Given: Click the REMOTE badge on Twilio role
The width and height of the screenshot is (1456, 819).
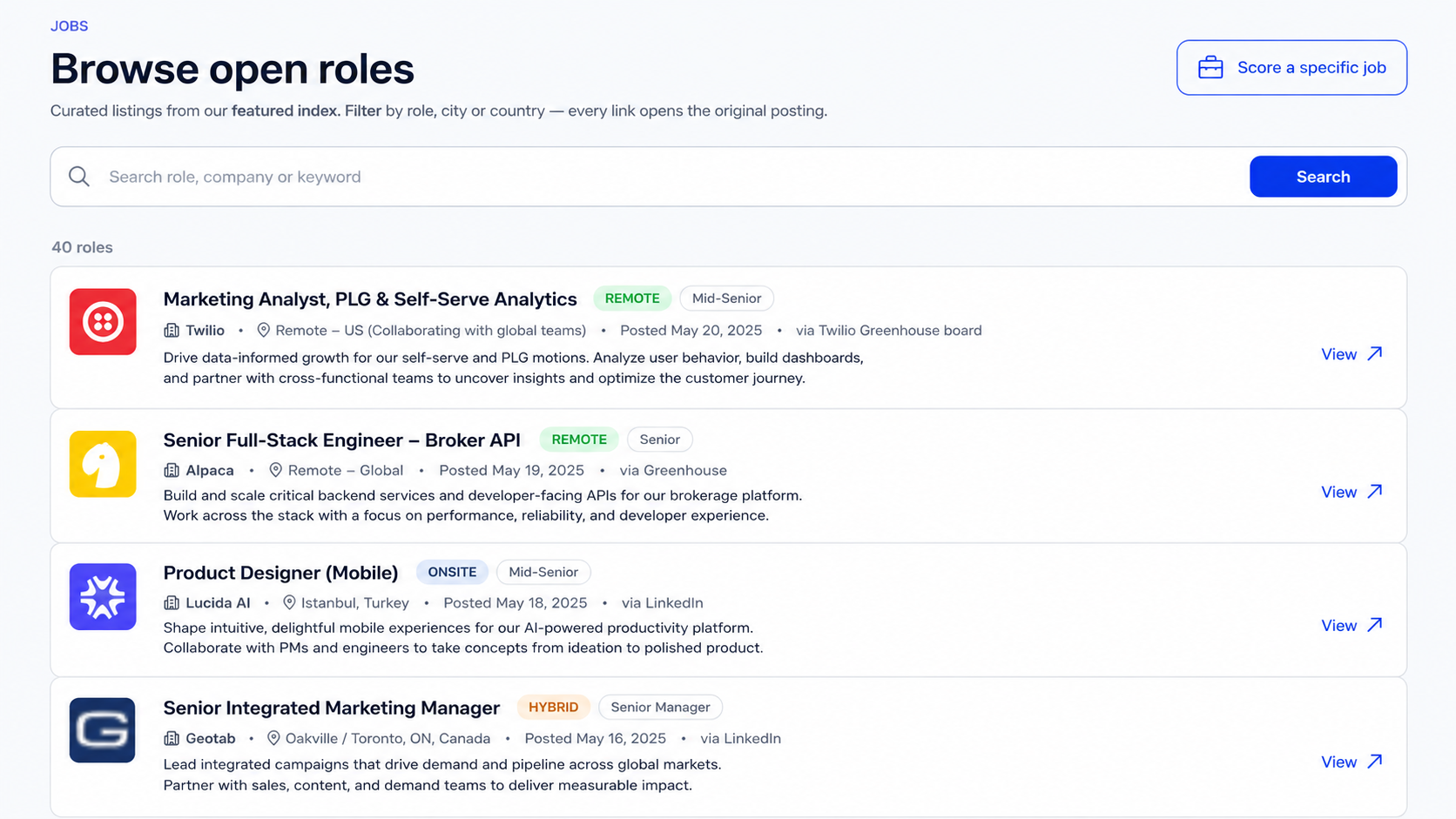Looking at the screenshot, I should tap(632, 299).
